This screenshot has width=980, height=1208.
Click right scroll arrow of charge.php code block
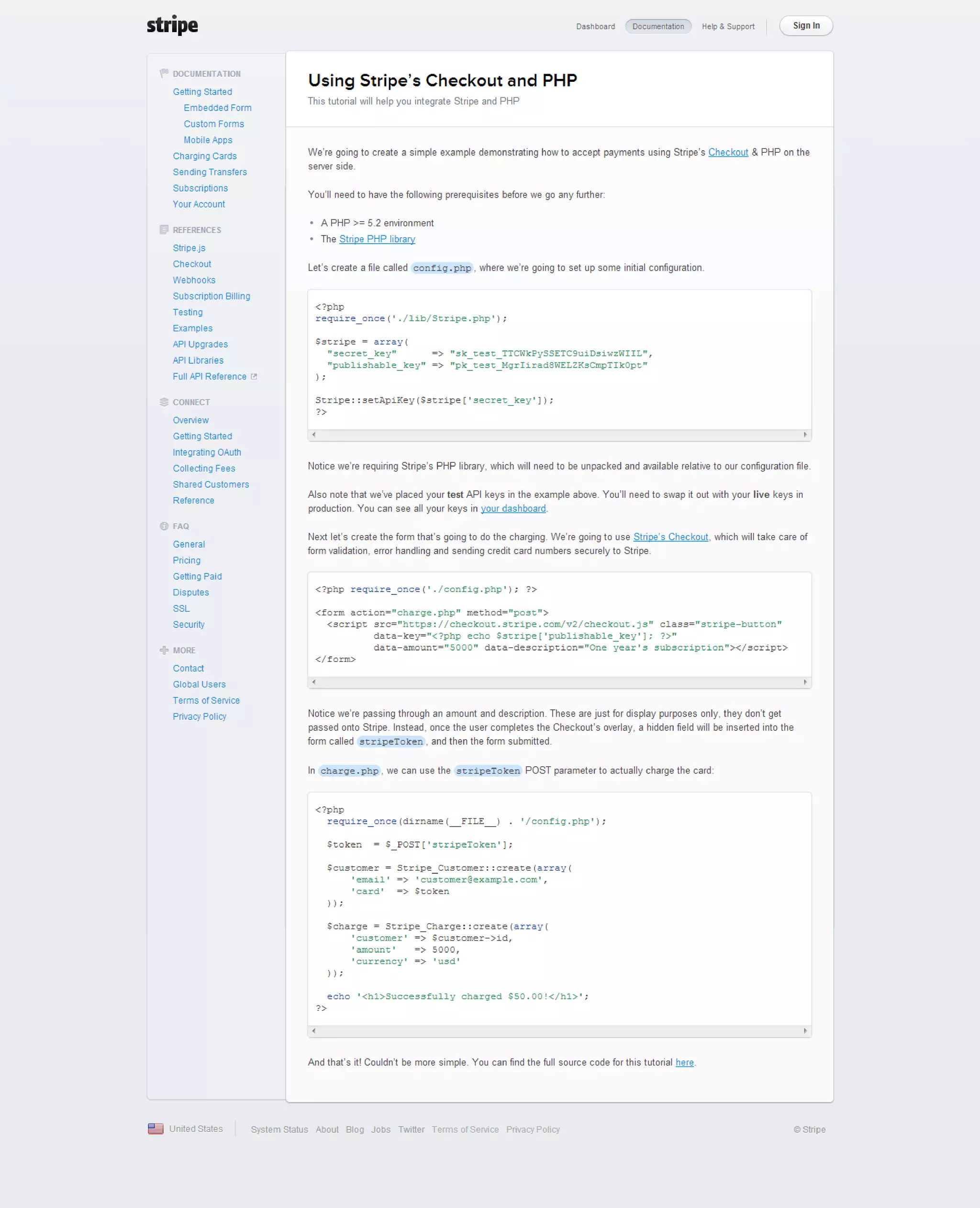pos(805,1031)
